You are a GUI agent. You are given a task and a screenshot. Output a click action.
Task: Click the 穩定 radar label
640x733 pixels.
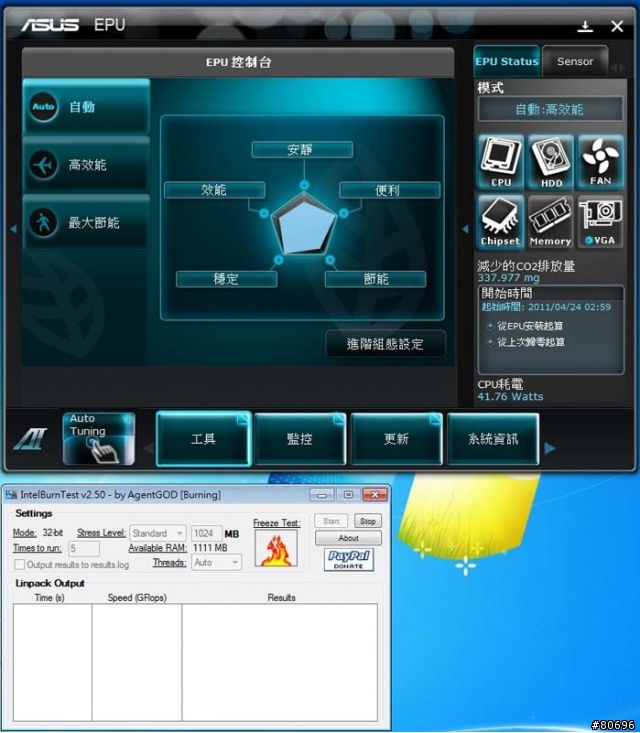(x=226, y=279)
